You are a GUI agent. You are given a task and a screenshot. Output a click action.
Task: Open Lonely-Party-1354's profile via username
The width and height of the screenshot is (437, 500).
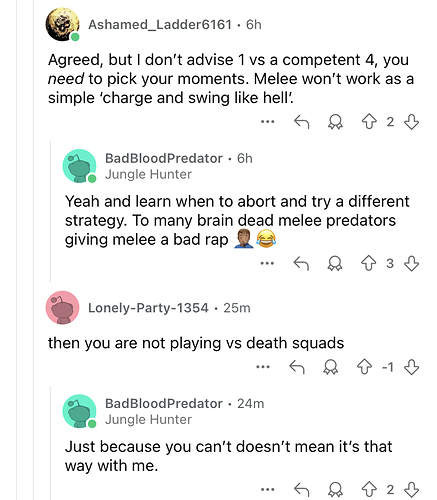(x=148, y=308)
